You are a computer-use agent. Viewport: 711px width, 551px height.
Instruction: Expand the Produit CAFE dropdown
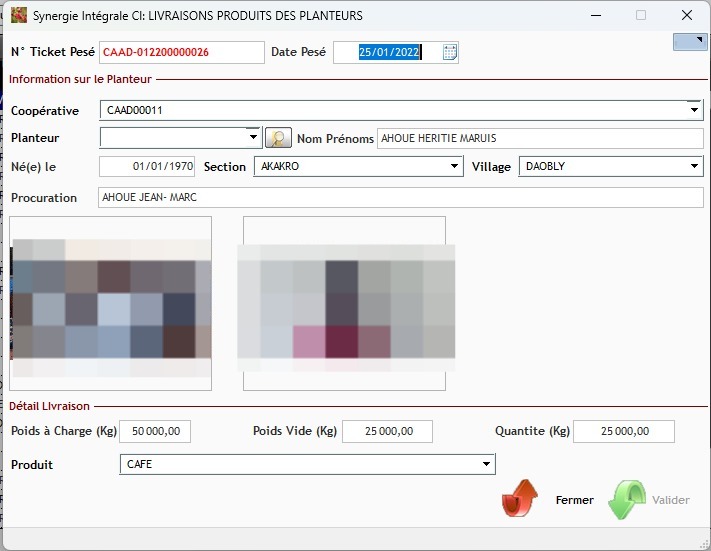tap(487, 464)
